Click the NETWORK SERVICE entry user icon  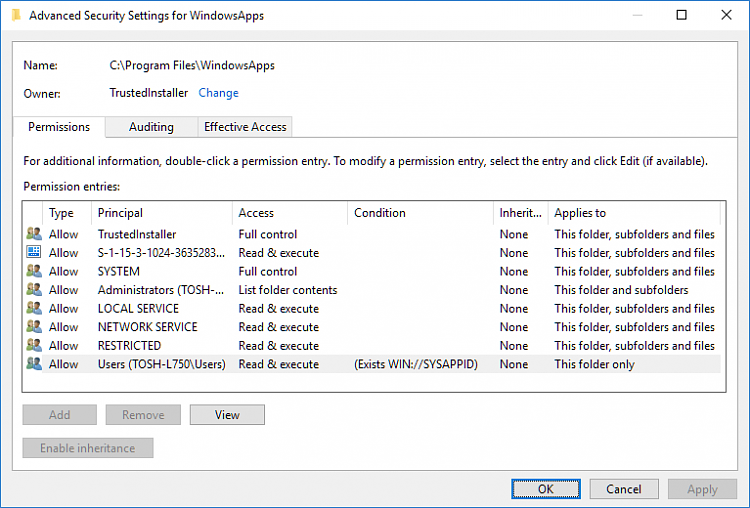click(34, 327)
